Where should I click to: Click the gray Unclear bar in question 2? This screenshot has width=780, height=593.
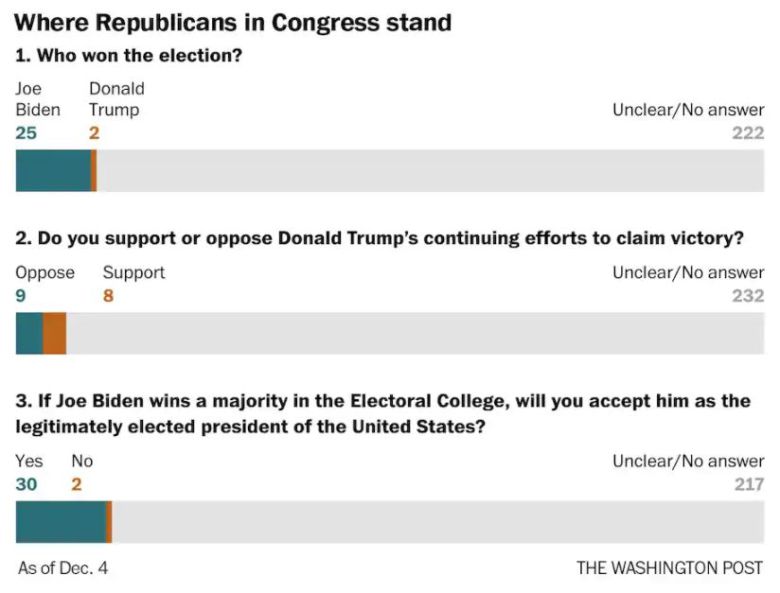[415, 334]
